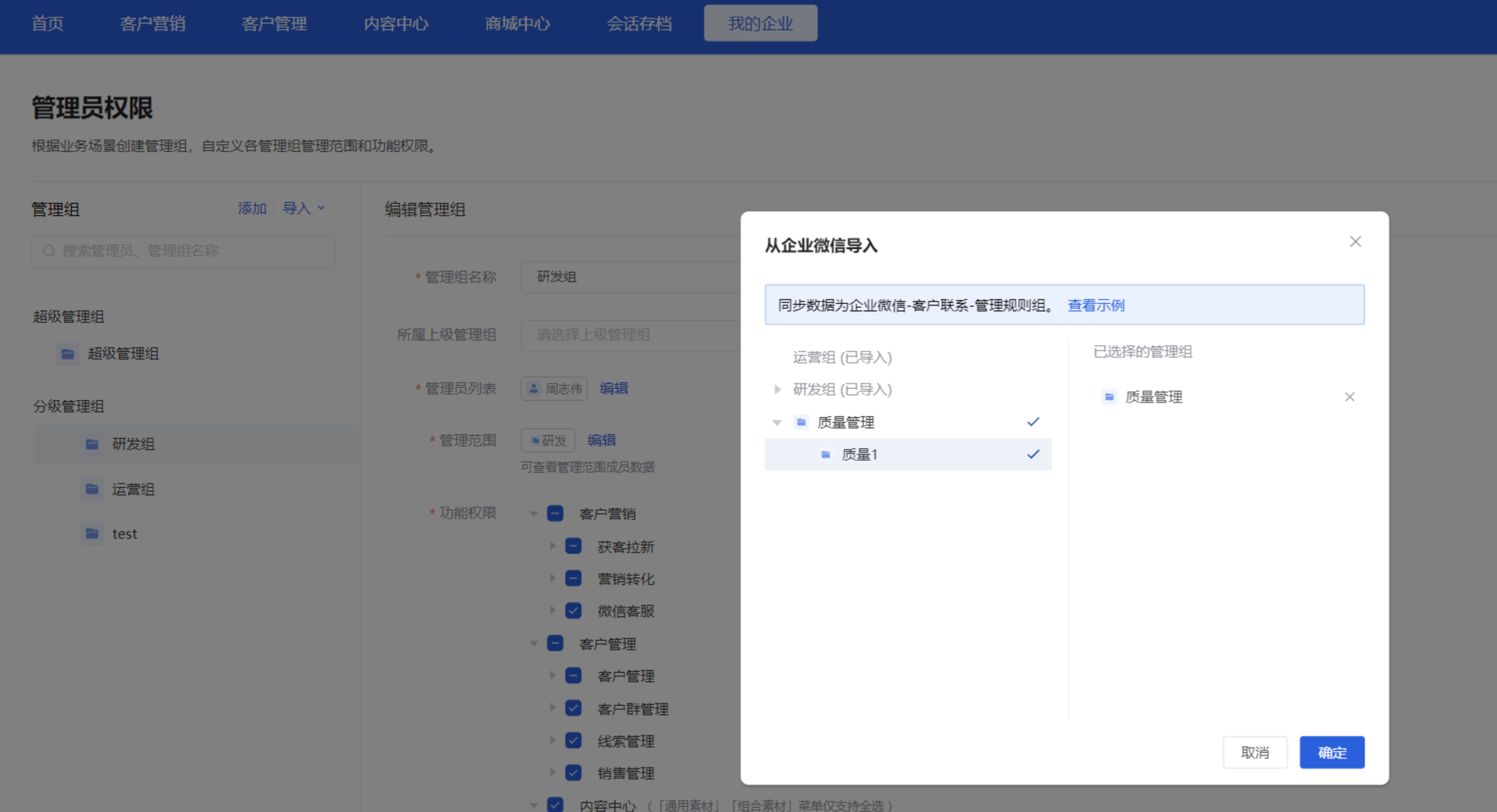Select the 我的企业 tab
The image size is (1497, 812).
[761, 23]
